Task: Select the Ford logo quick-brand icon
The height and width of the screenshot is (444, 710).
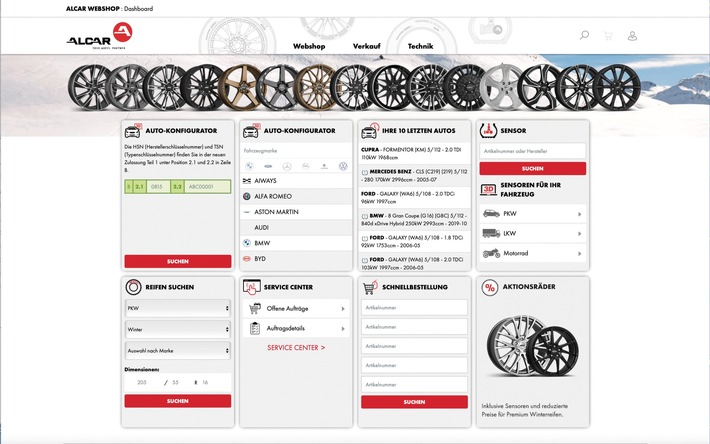Action: [x=268, y=166]
